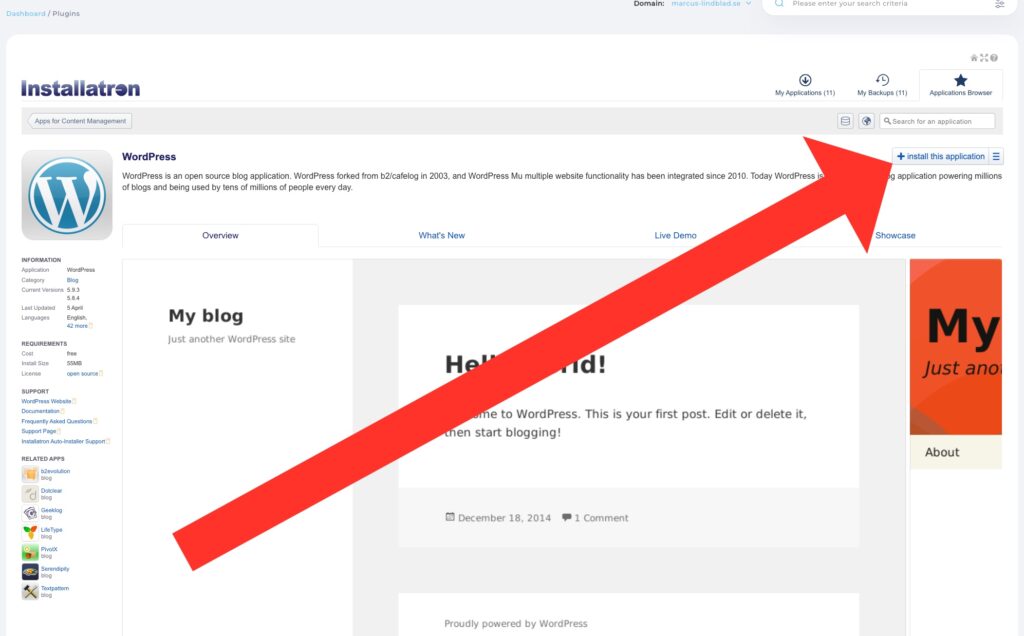Screen dimensions: 1024x636
Task: Click the 1 Comment text in preview
Action: (601, 518)
